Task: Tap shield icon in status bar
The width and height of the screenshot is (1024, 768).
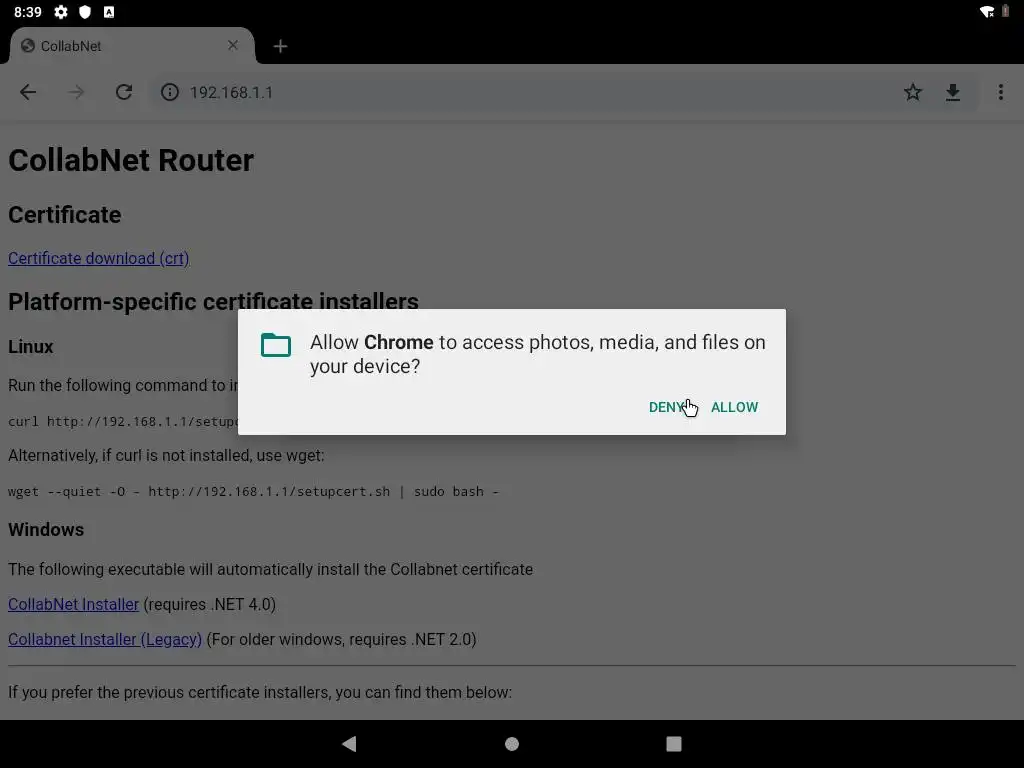Action: pyautogui.click(x=85, y=12)
